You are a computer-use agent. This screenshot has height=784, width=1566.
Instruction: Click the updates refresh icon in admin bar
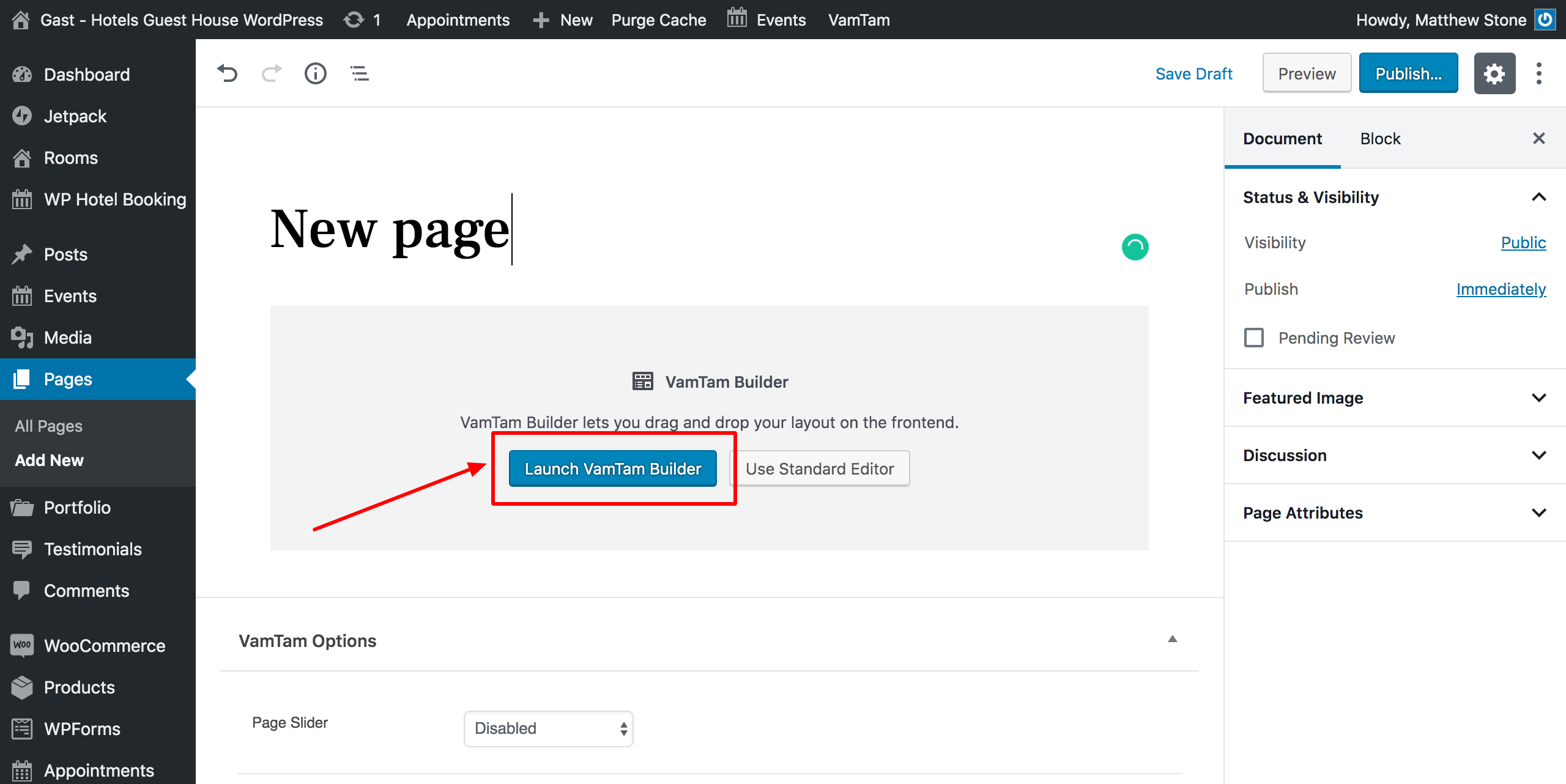click(x=354, y=20)
